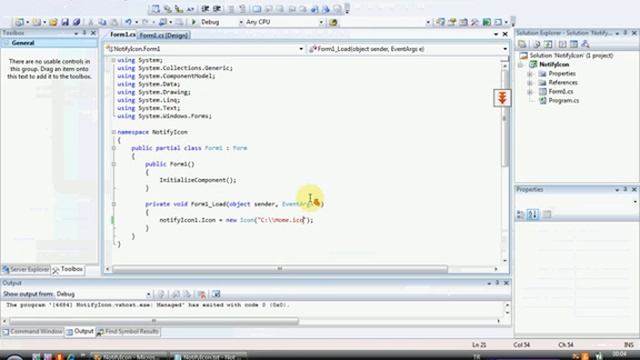Click the Undo arrow icon
The image size is (640, 360).
pos(128,22)
